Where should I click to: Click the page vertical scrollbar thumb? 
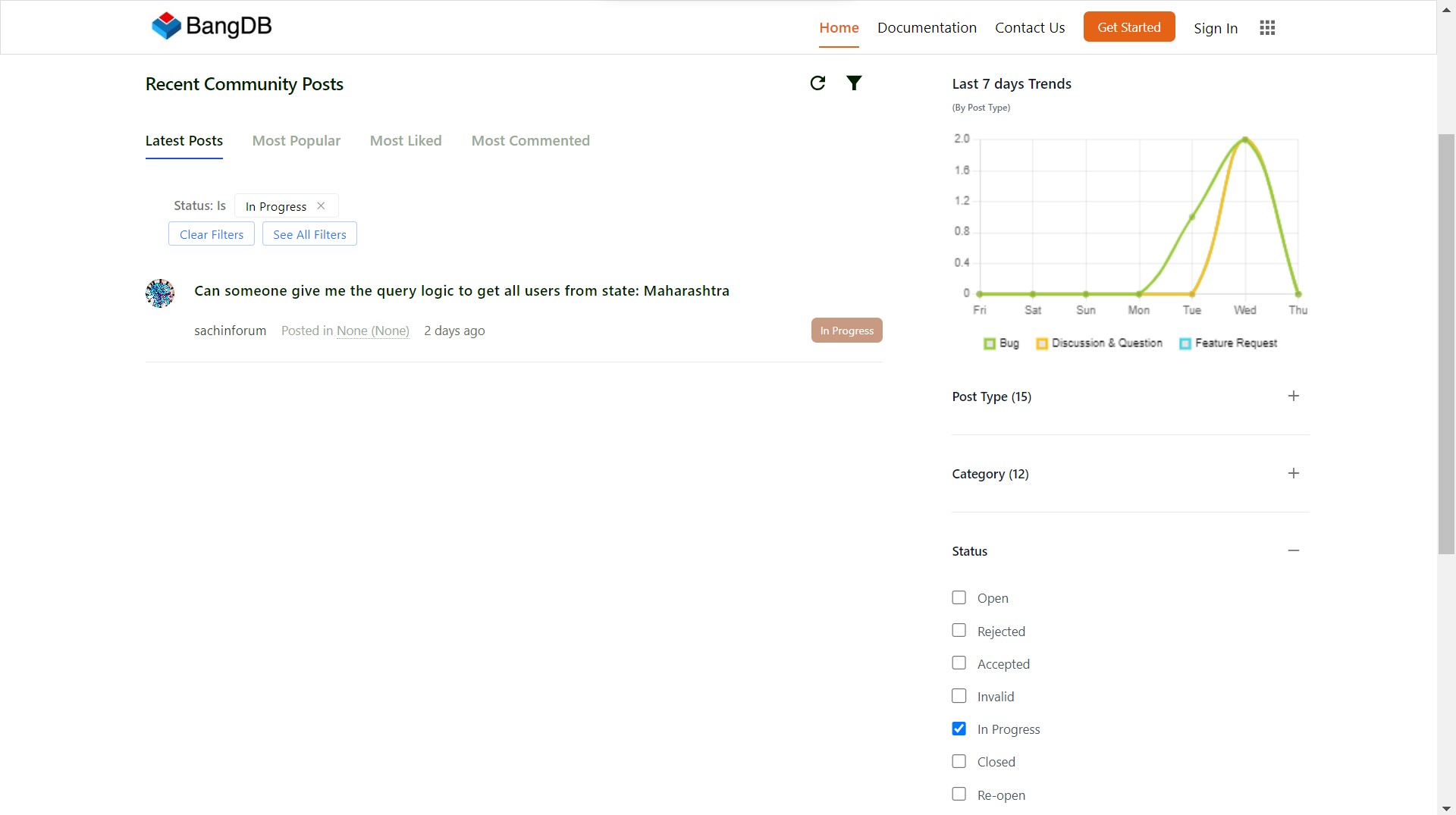pos(1447,343)
